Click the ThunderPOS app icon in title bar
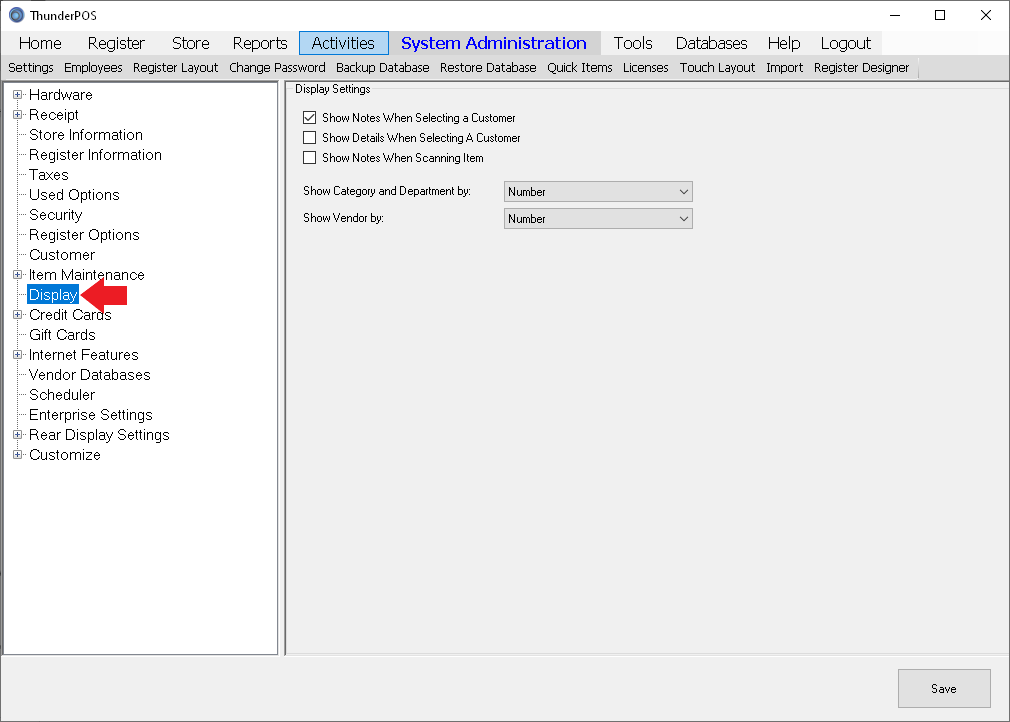 pos(16,15)
